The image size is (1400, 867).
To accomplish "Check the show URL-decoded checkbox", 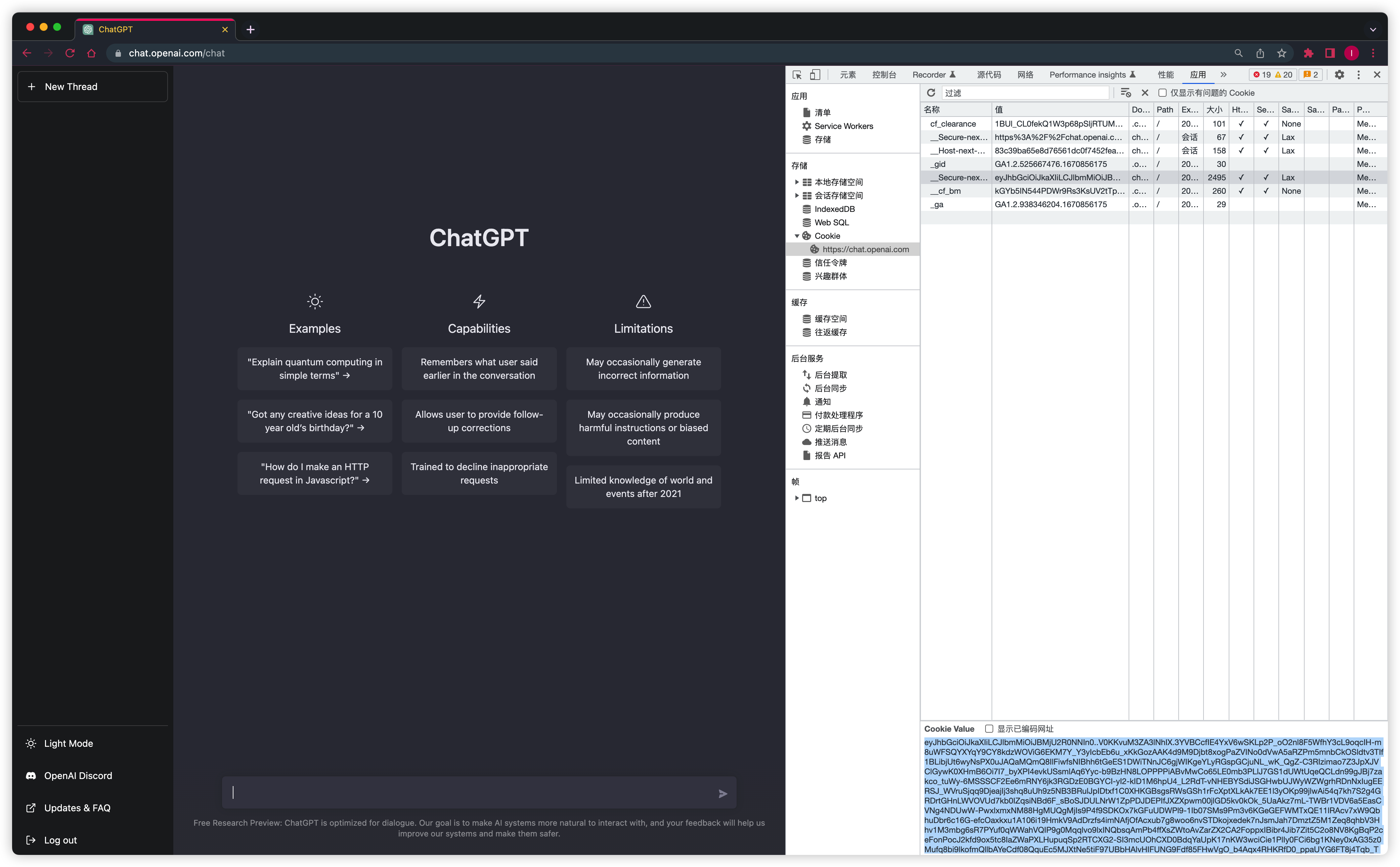I will tap(989, 729).
